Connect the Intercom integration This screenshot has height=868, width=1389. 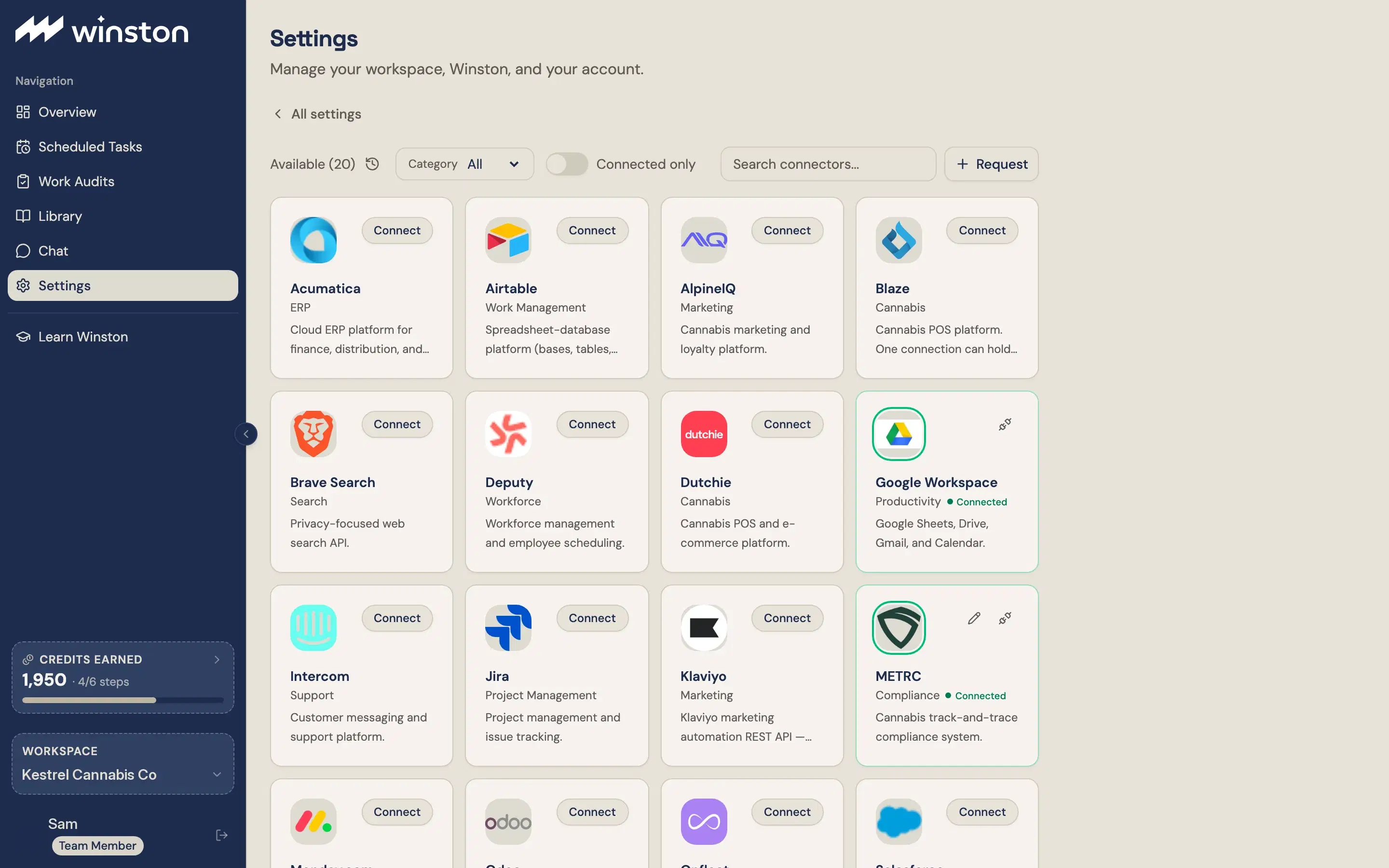click(x=396, y=618)
